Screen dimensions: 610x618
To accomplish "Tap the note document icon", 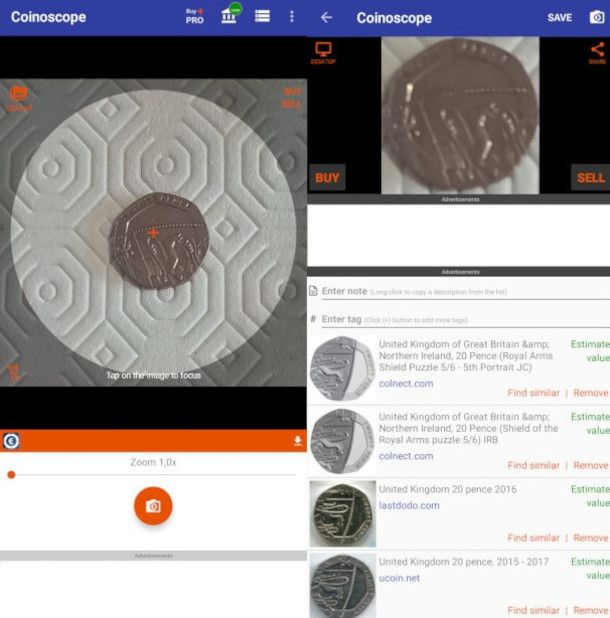I will coord(313,291).
